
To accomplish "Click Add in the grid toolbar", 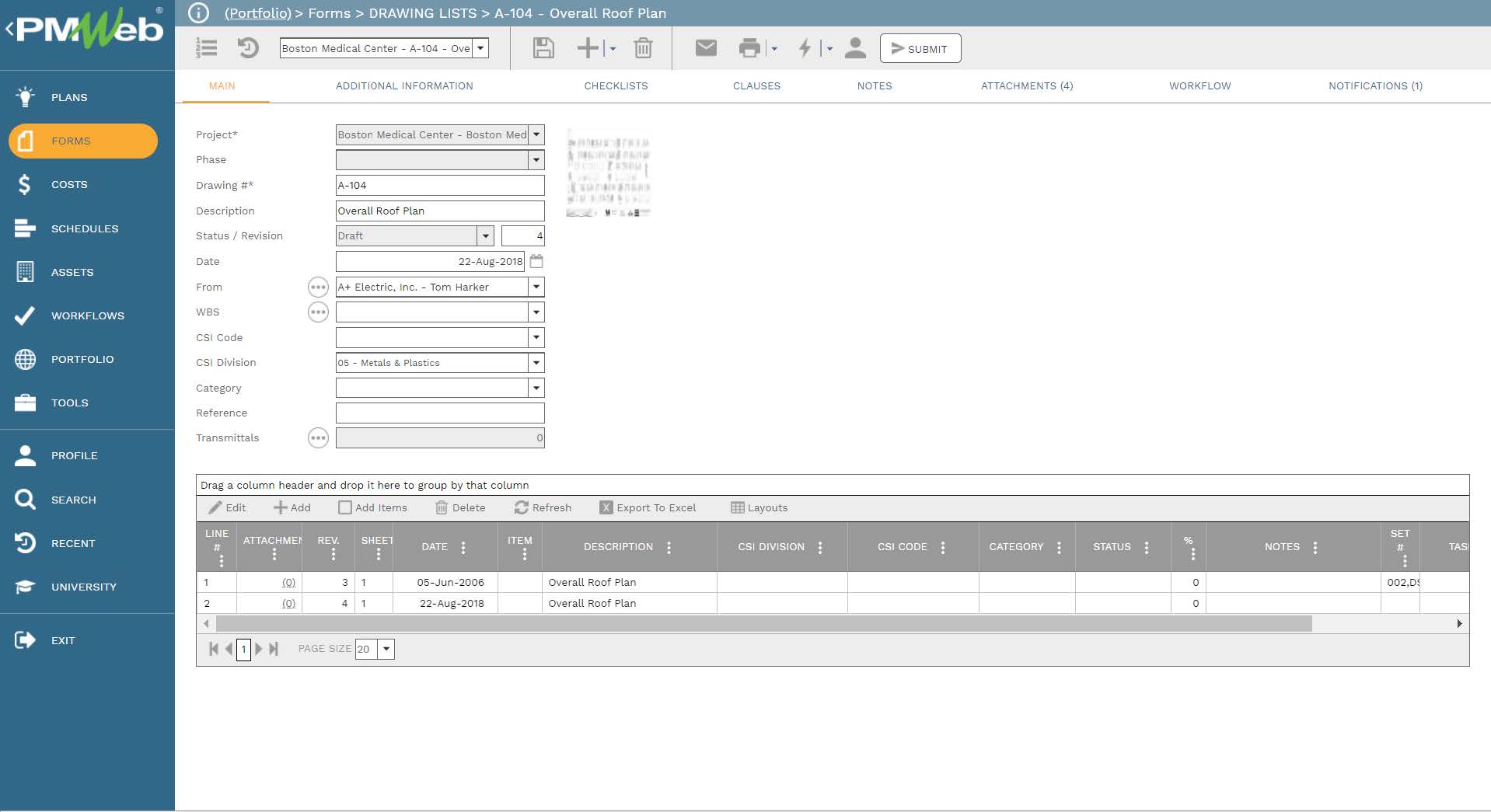I will point(292,507).
